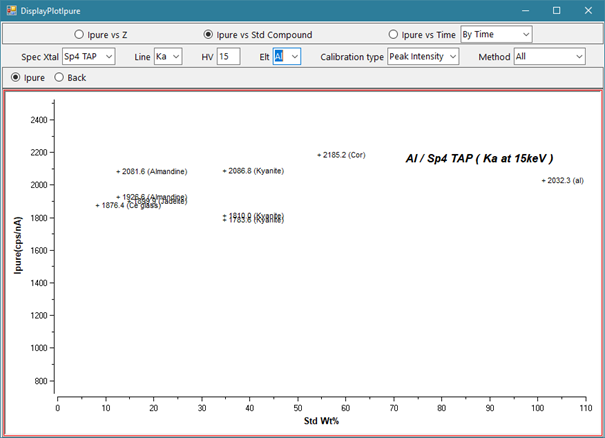Click the DisplayPlotIpure window icon
605x438 pixels.
pyautogui.click(x=12, y=10)
